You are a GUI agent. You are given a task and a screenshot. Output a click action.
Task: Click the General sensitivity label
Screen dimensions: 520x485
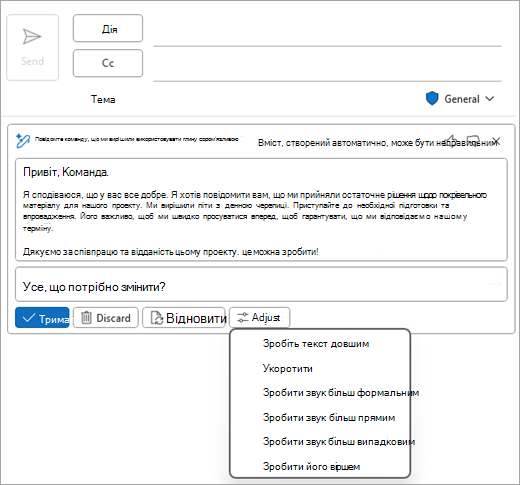click(462, 99)
